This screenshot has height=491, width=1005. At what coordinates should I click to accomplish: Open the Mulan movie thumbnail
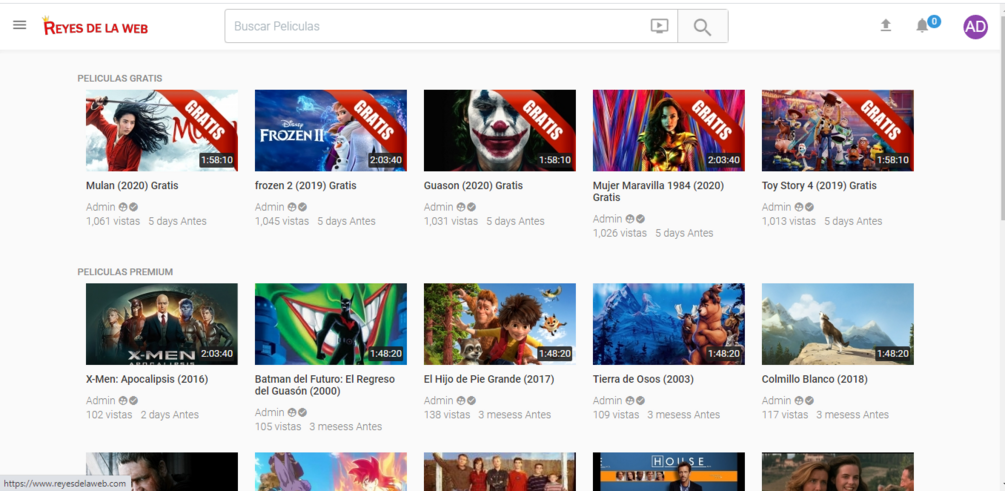(162, 130)
